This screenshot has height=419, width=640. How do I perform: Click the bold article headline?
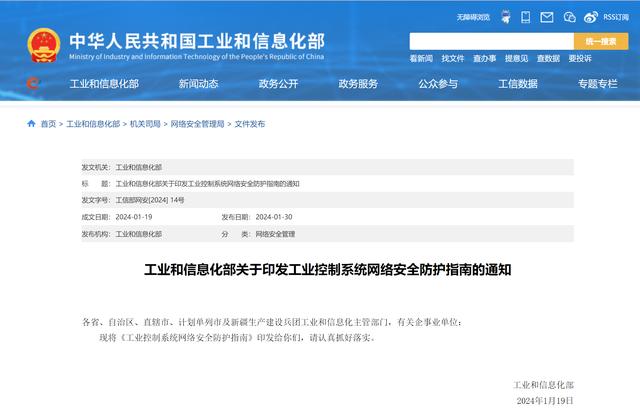point(327,270)
